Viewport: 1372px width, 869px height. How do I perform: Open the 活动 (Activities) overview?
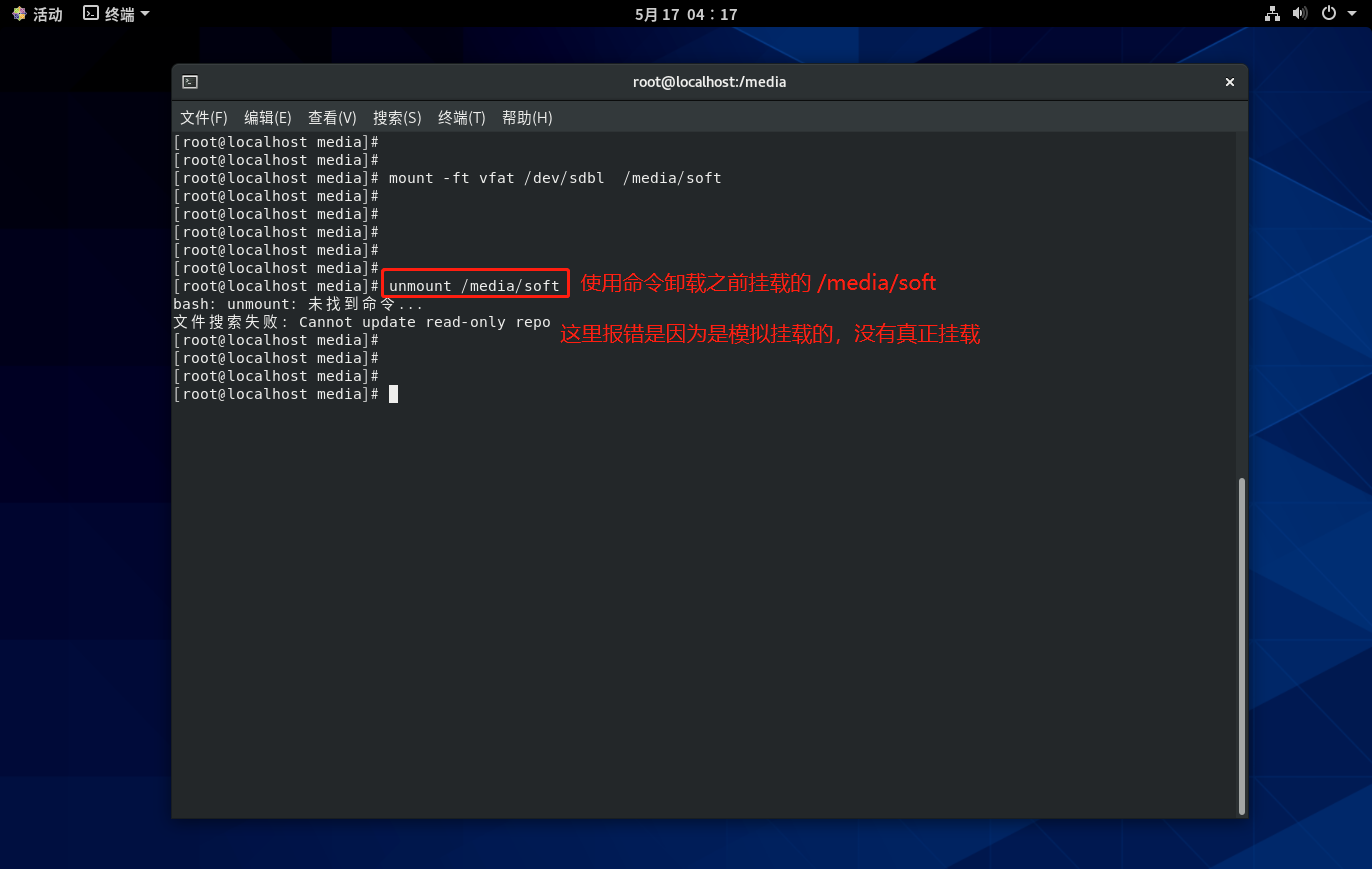coord(37,14)
